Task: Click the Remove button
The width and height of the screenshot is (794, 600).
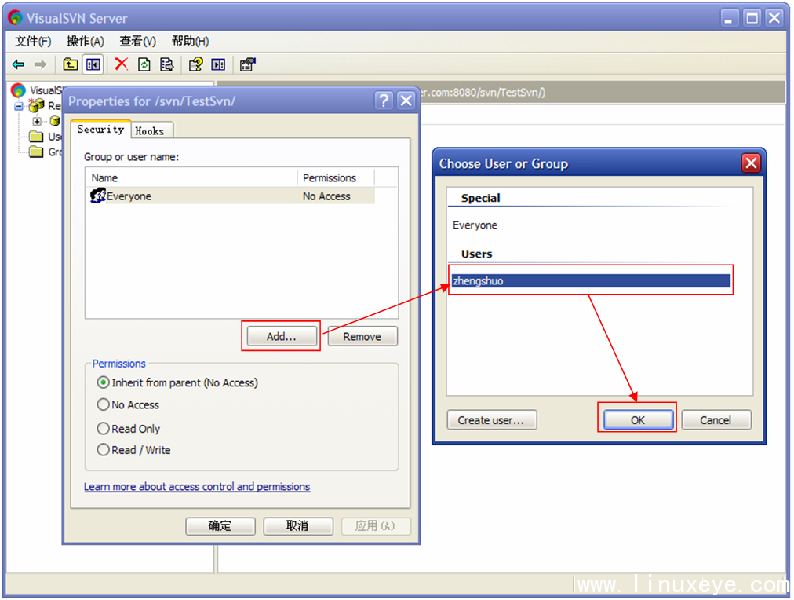Action: 362,336
